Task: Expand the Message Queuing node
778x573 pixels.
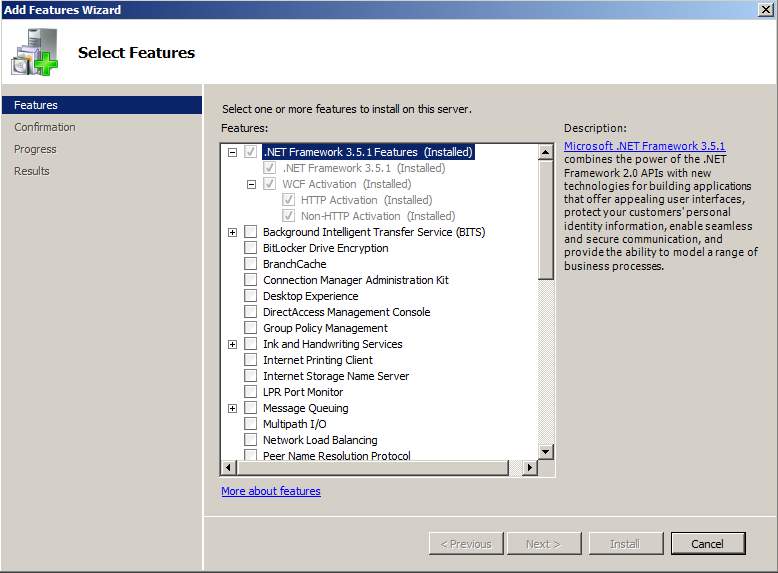Action: pyautogui.click(x=232, y=408)
